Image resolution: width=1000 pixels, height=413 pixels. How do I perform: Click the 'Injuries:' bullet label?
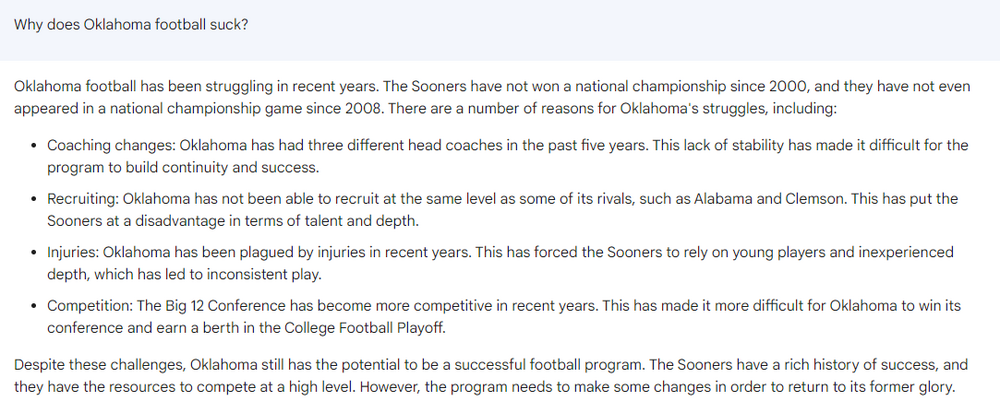(73, 252)
